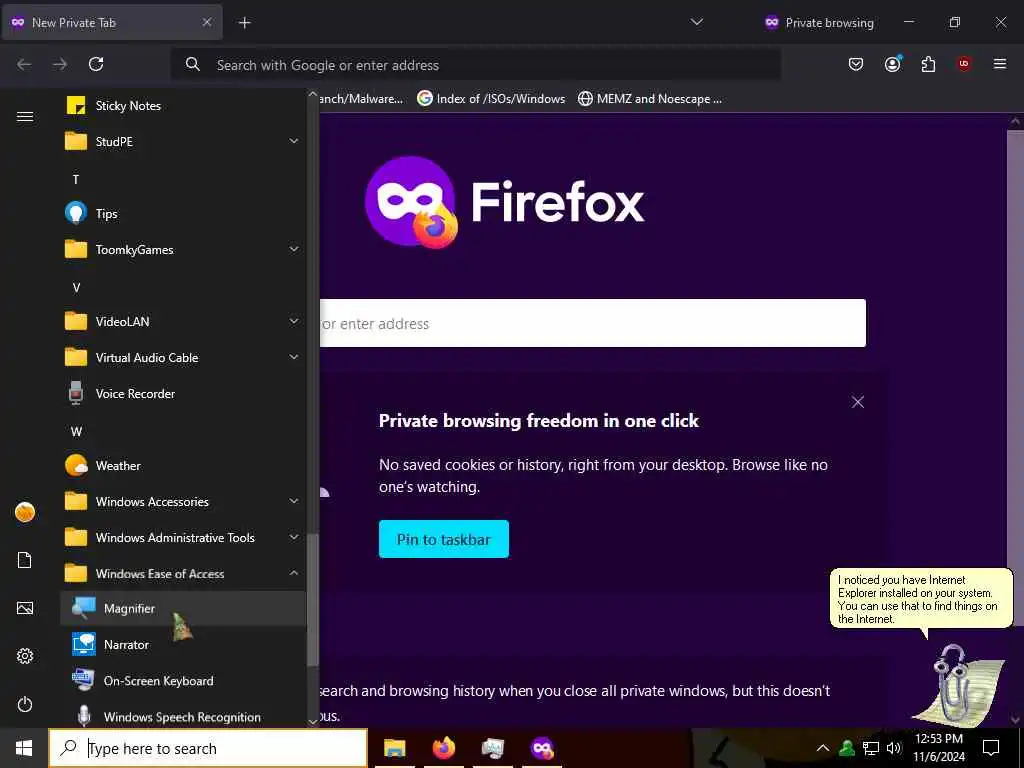
Task: Click the taskbar search box
Action: pos(208,748)
